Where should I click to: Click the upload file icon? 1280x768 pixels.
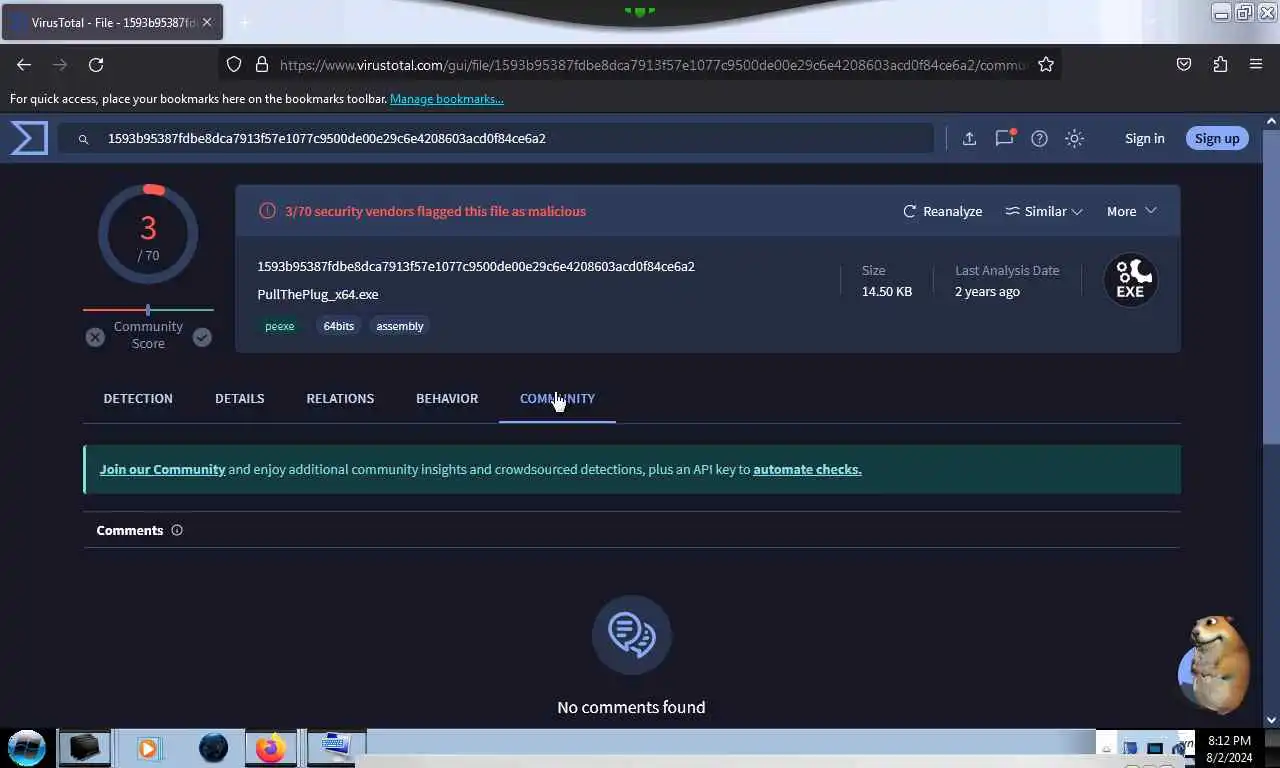click(969, 139)
